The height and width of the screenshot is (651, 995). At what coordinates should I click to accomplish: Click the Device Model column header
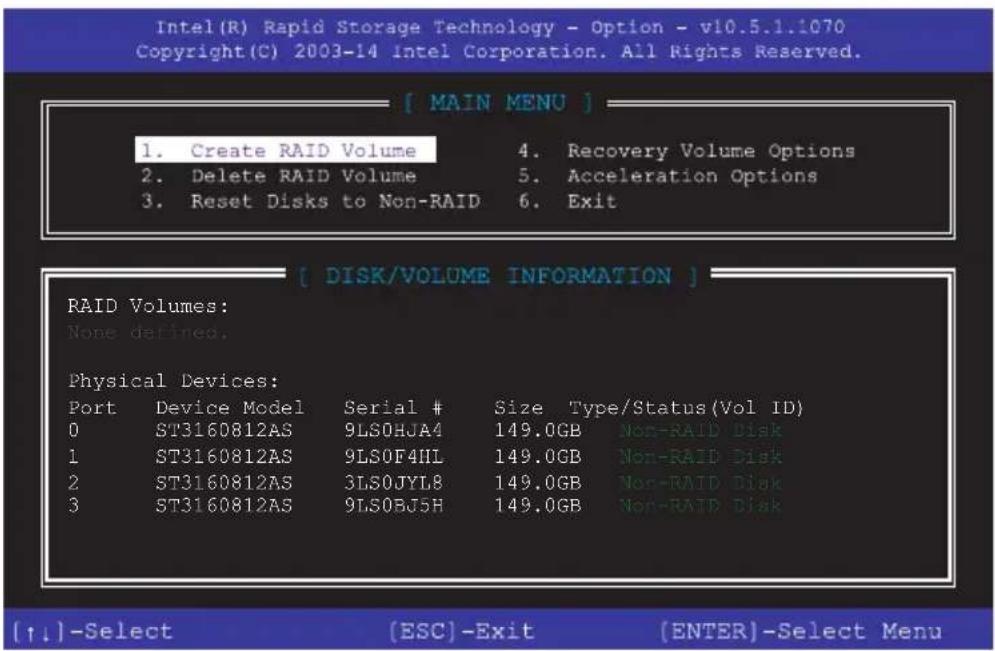pyautogui.click(x=230, y=407)
